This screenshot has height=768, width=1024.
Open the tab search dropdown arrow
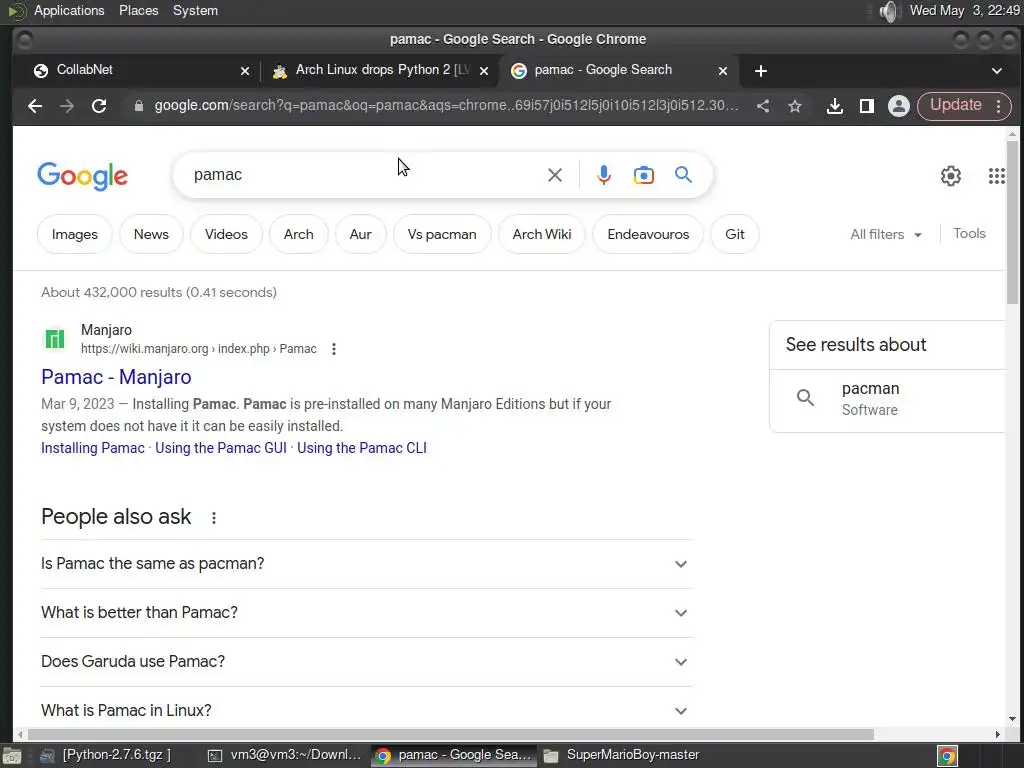(997, 71)
